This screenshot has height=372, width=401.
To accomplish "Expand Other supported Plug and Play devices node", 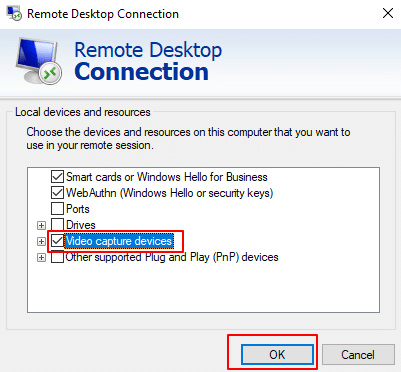I will point(41,257).
